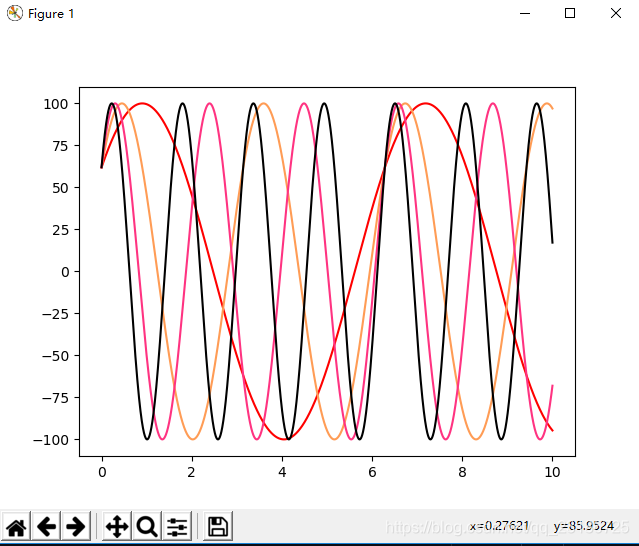This screenshot has width=639, height=546.
Task: Go back to the previous view
Action: coord(46,526)
